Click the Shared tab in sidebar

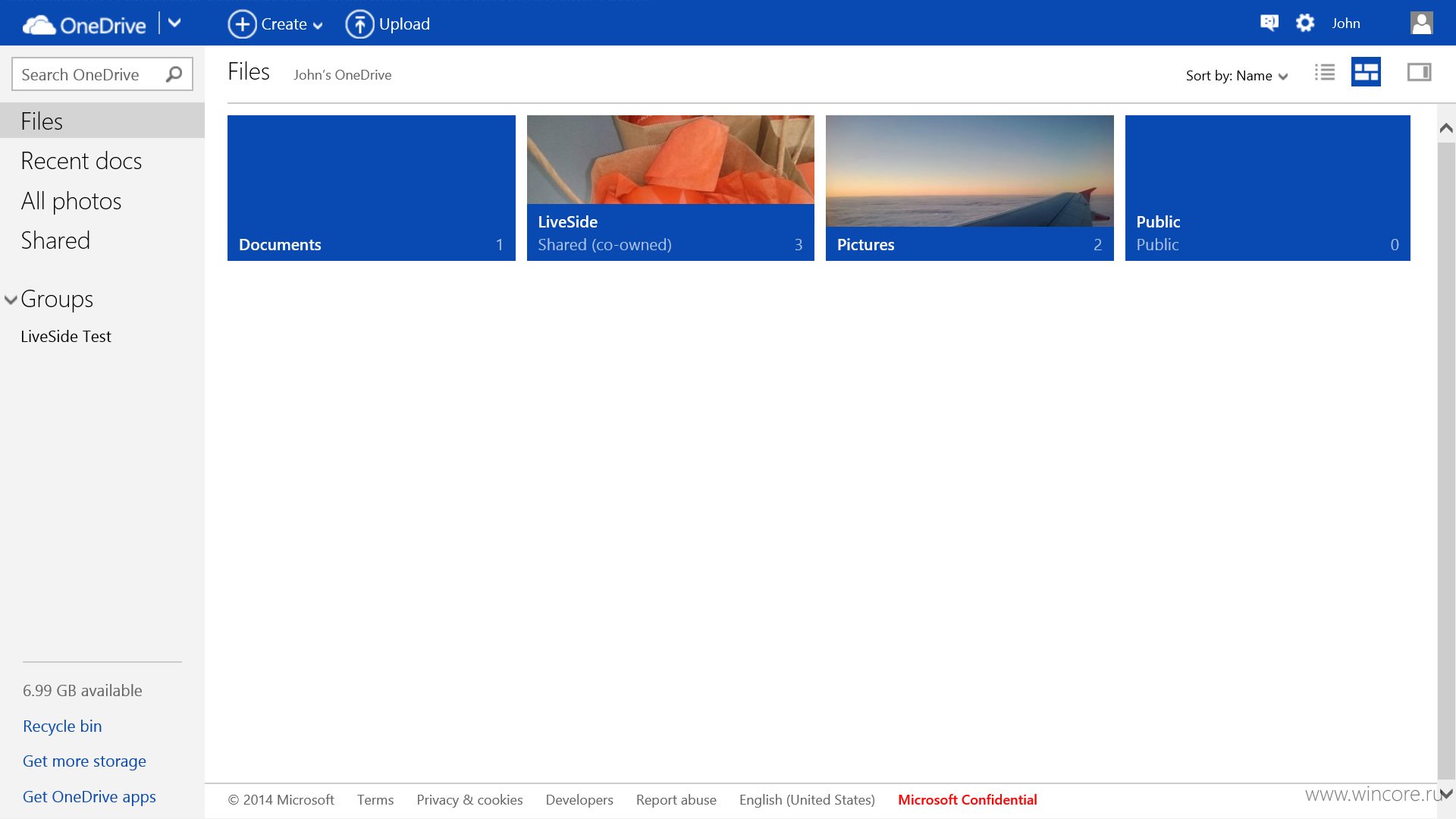[56, 240]
